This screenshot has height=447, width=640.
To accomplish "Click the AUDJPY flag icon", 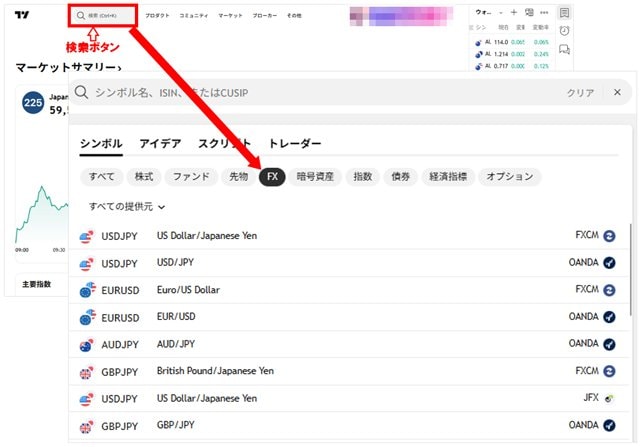I will (x=87, y=345).
